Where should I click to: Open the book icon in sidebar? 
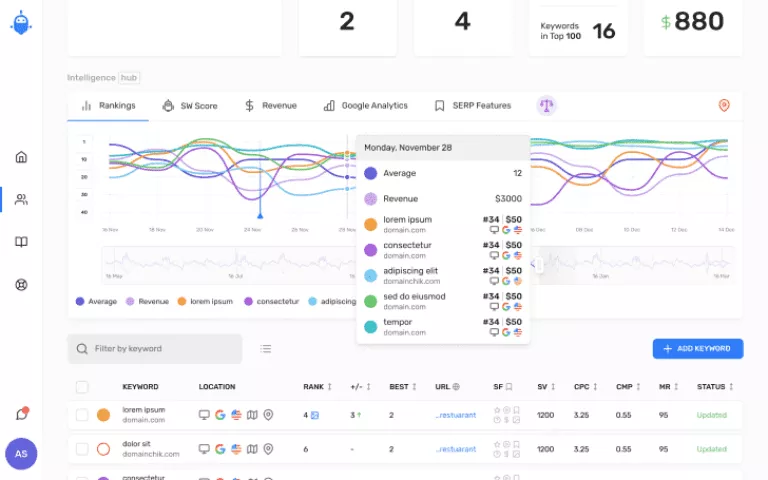(21, 242)
